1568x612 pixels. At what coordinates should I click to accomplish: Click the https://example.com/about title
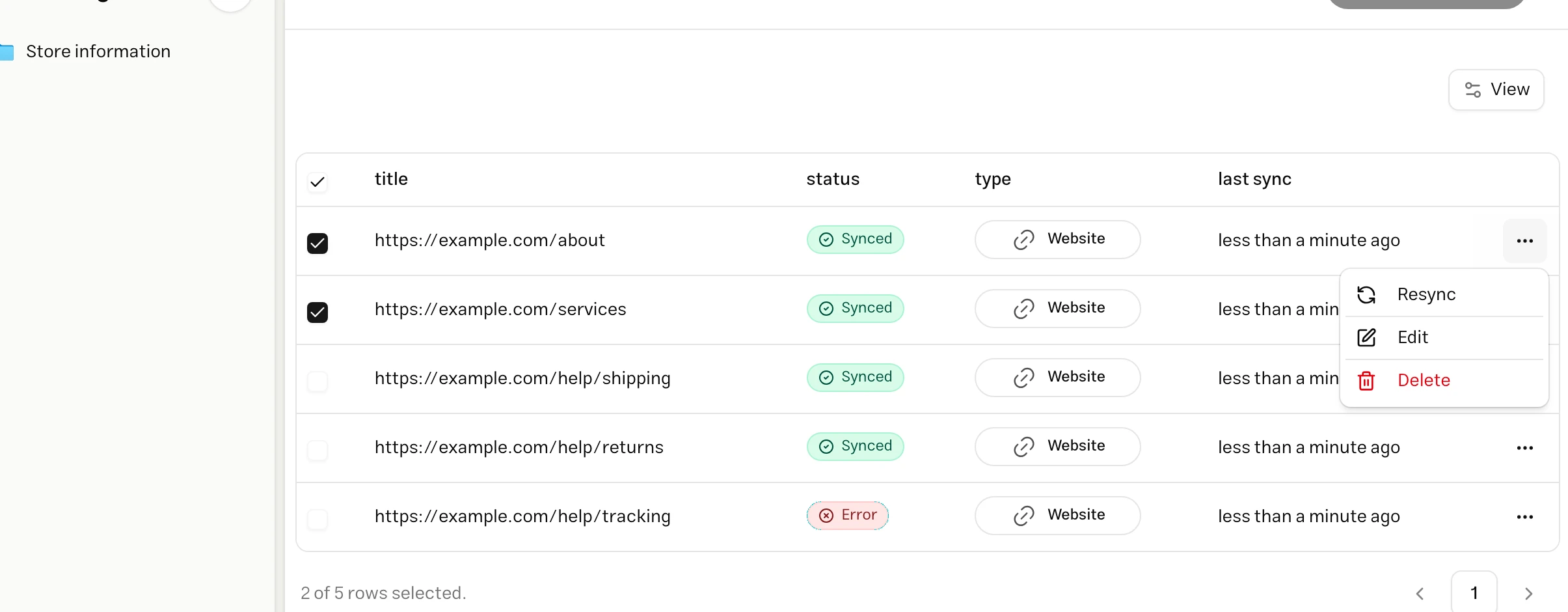(x=489, y=241)
